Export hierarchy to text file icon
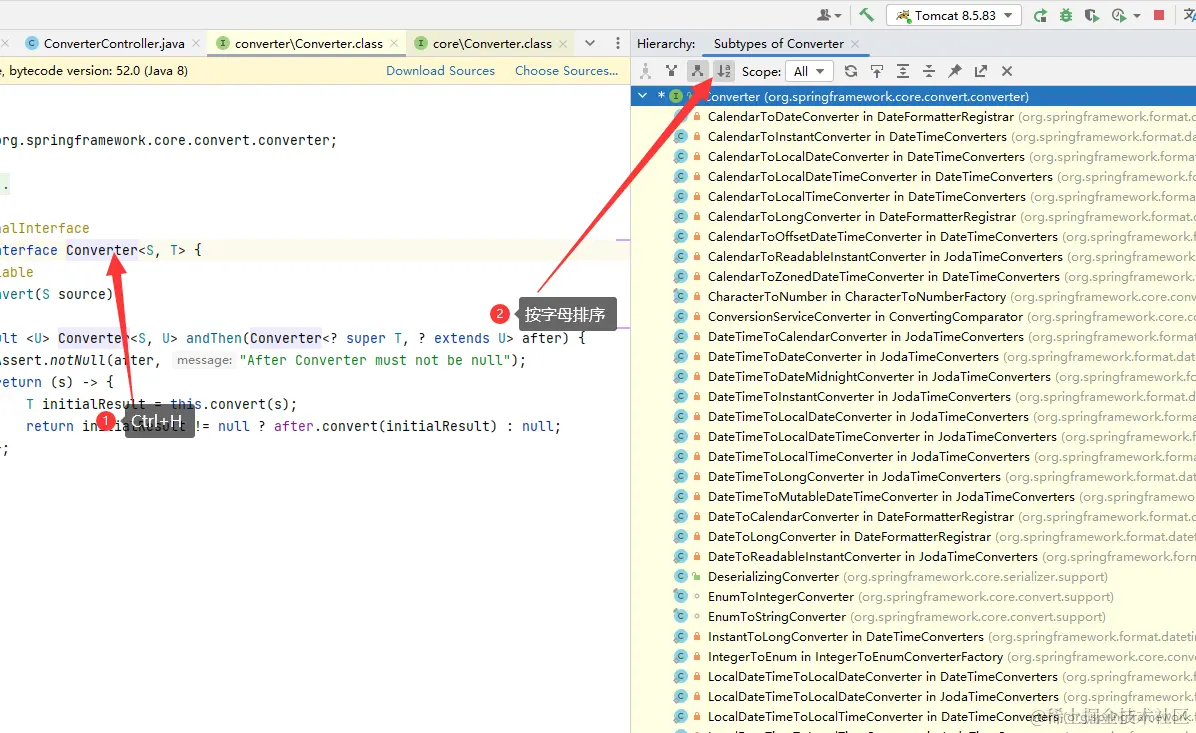1196x733 pixels. [981, 71]
